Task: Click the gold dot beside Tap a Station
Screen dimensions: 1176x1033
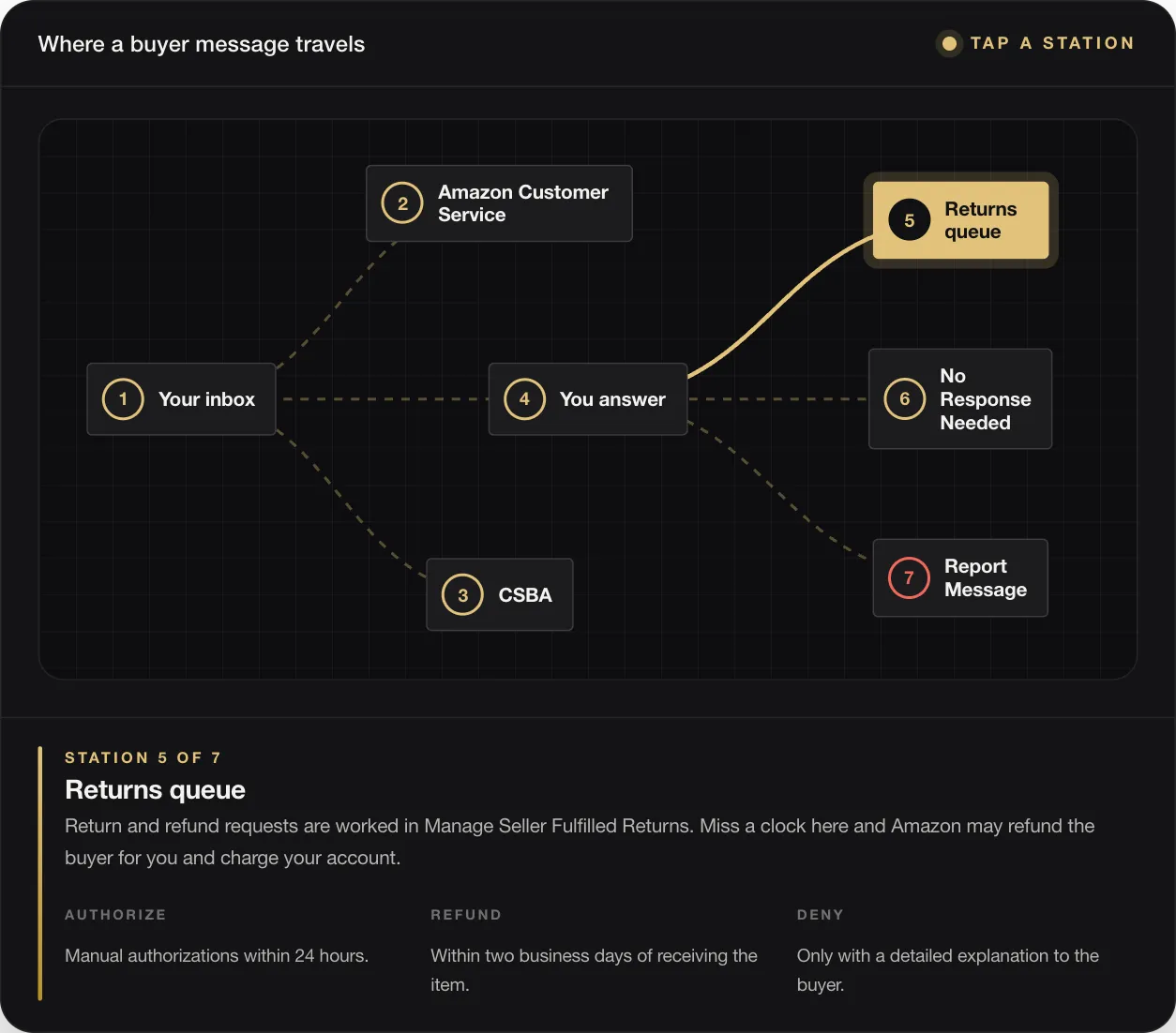Action: [949, 43]
